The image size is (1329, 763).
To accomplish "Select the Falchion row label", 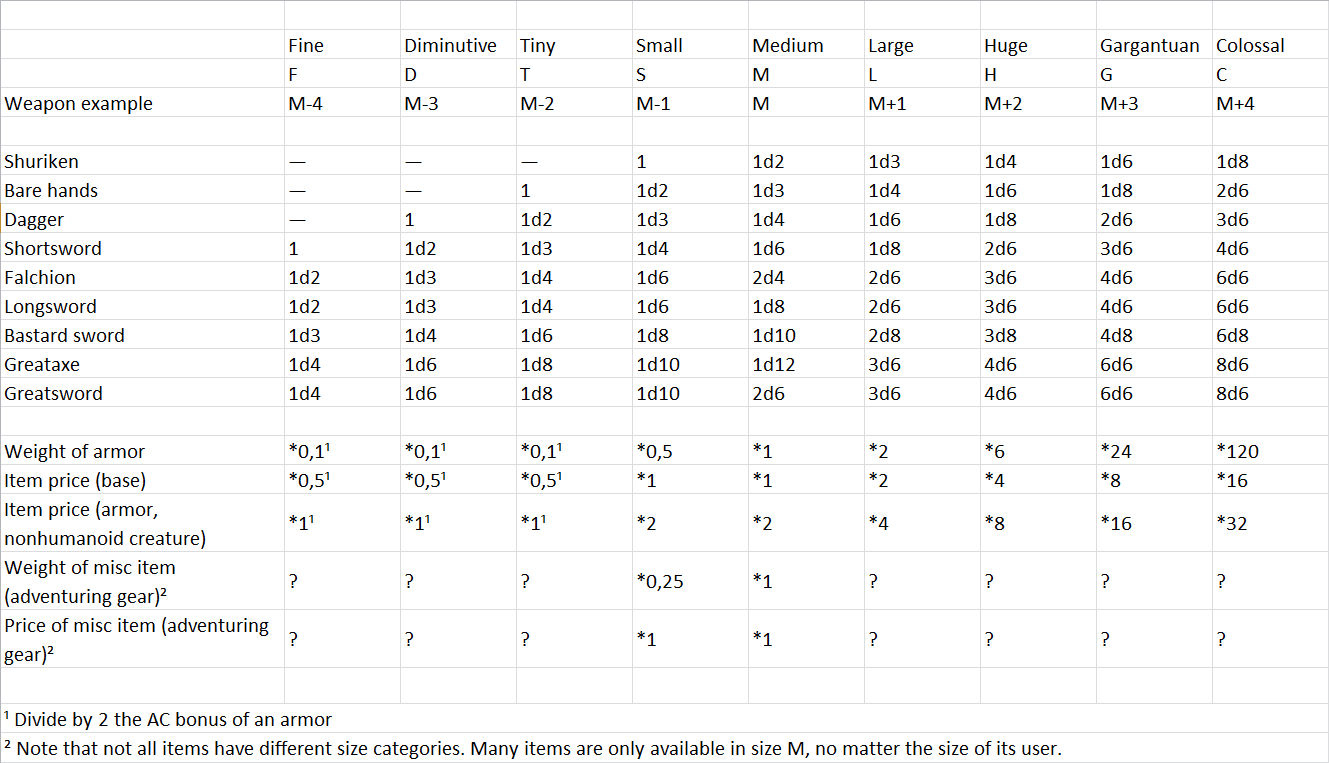I will point(40,277).
